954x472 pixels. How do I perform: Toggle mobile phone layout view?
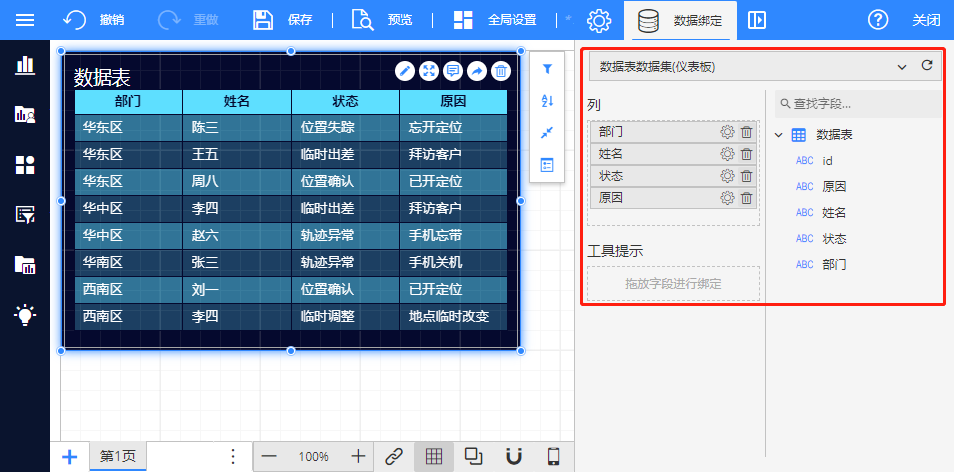[x=553, y=456]
